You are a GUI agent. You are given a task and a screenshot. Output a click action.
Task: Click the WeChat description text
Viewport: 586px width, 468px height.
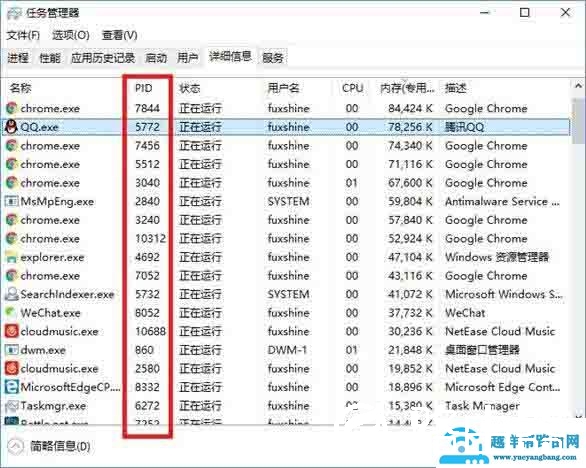tap(465, 313)
